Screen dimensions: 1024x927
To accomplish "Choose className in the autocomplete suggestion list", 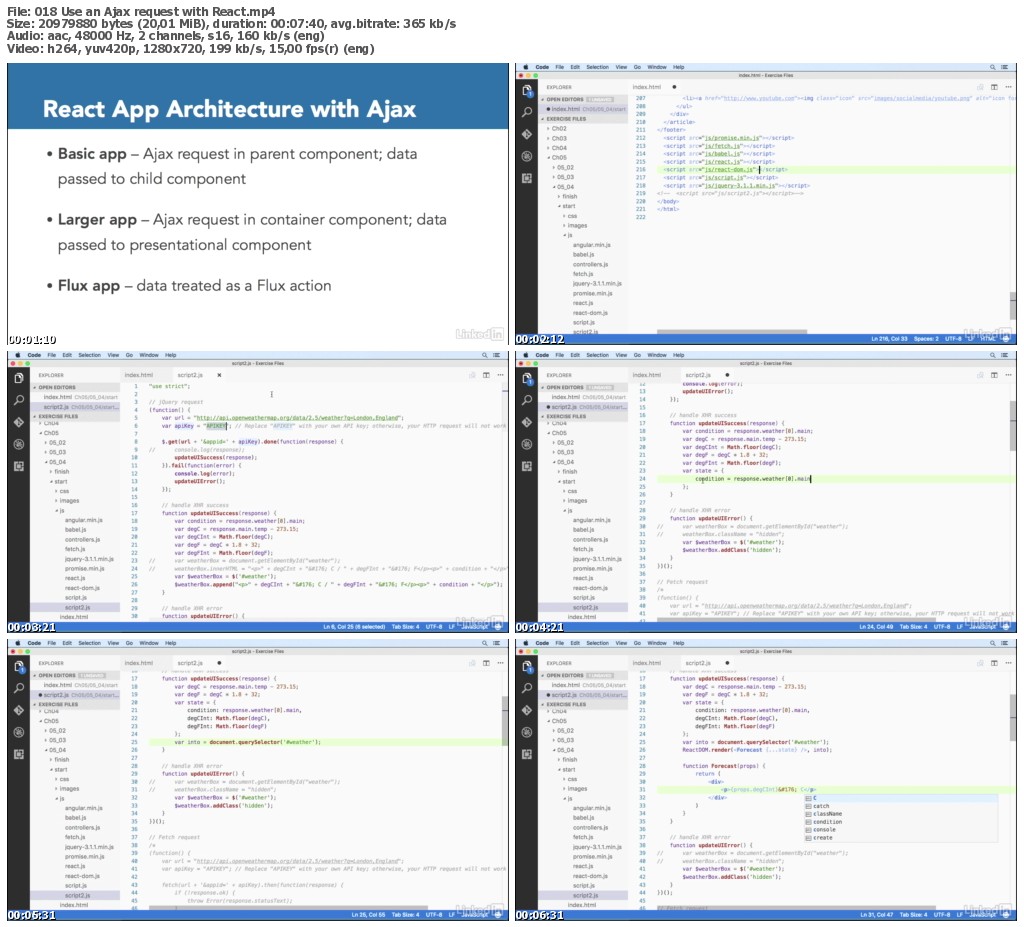I will click(827, 814).
